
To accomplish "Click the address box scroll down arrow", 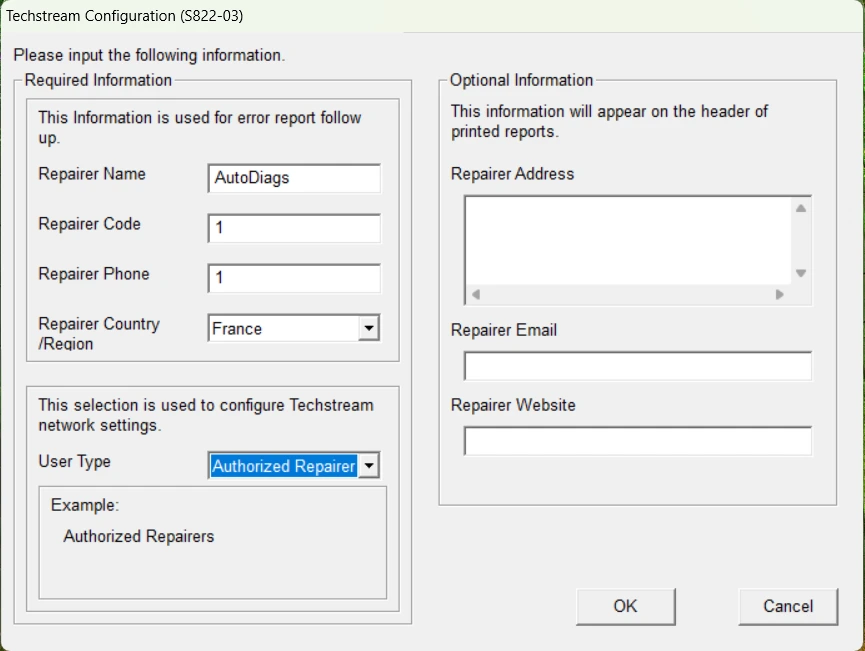I will tap(801, 273).
